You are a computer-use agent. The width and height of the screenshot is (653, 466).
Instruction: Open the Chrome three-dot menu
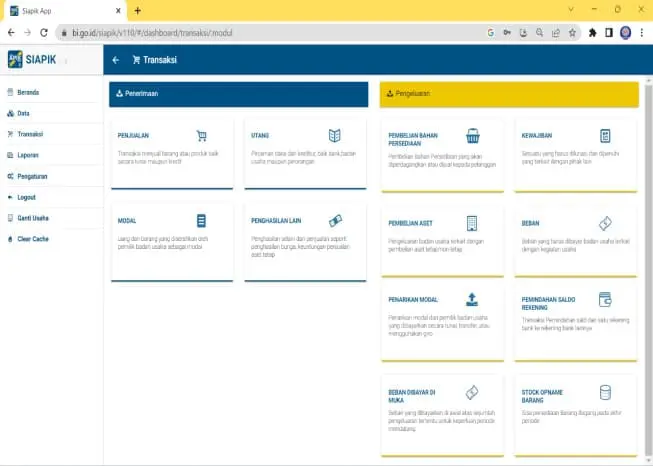(x=642, y=32)
